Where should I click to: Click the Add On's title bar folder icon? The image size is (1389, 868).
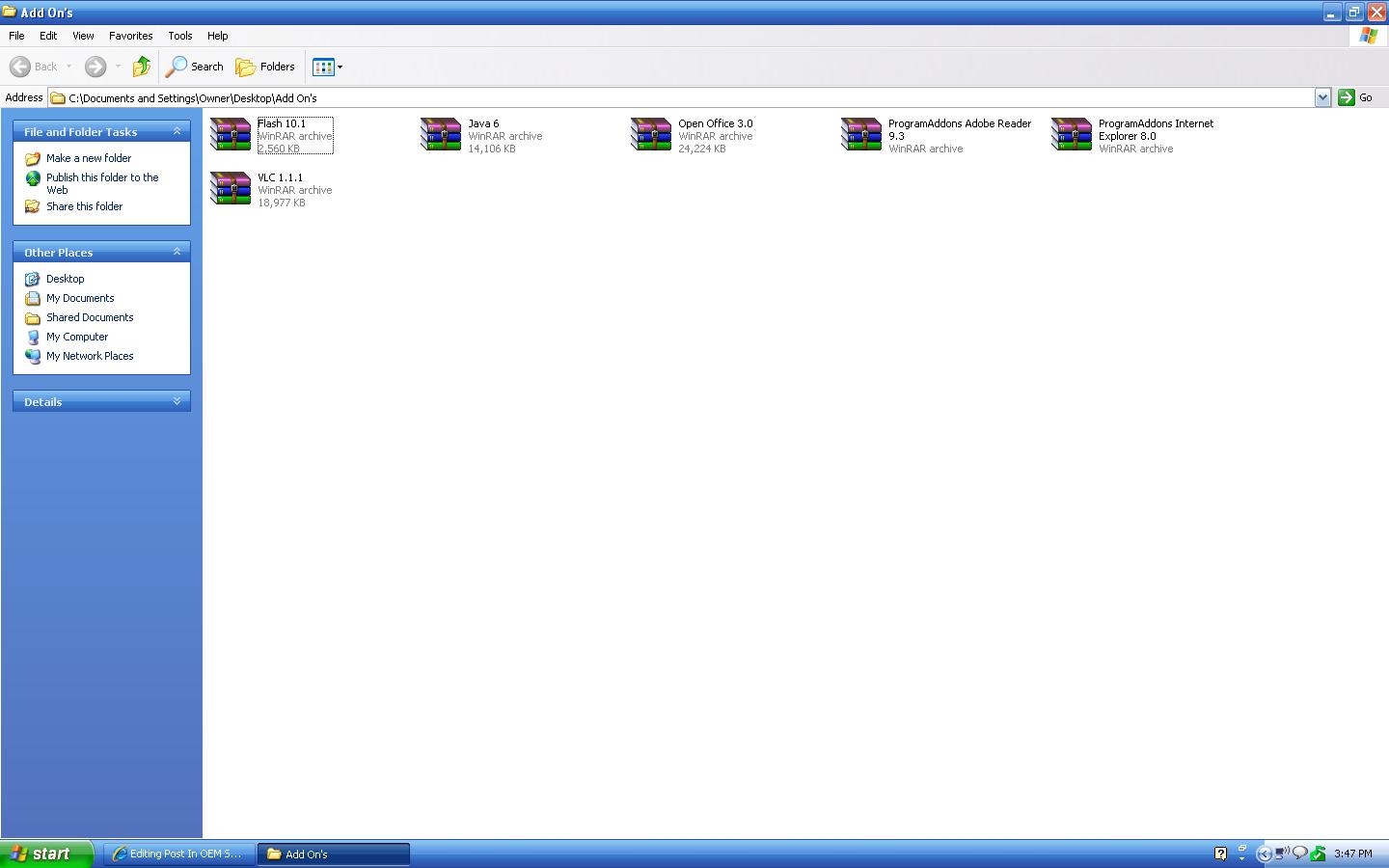tap(10, 13)
